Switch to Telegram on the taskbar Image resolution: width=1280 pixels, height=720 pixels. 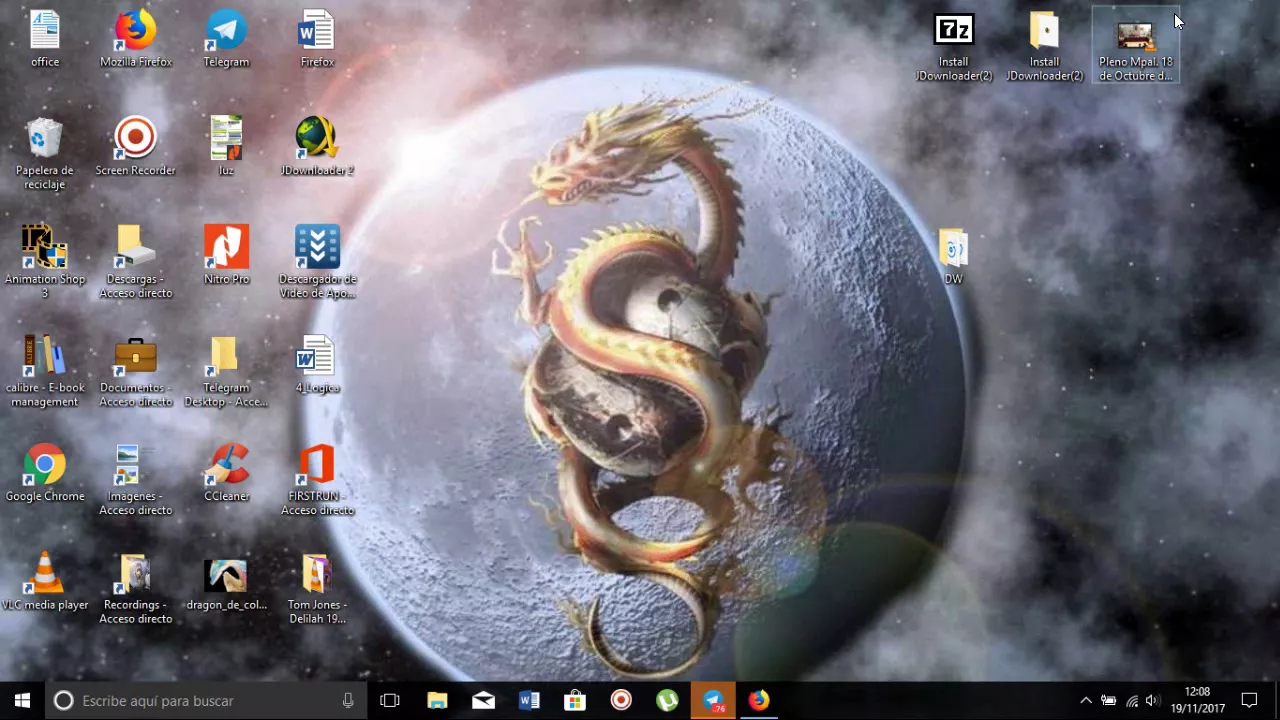[713, 701]
